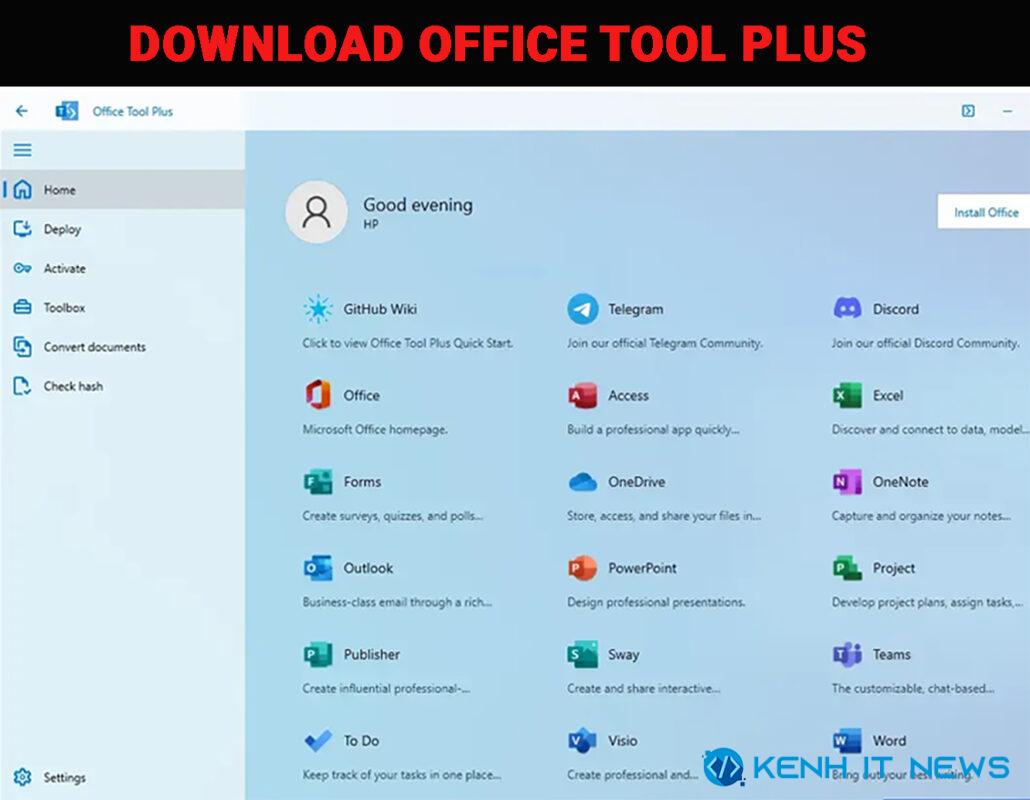Open the GitHub Wiki link

[x=380, y=309]
